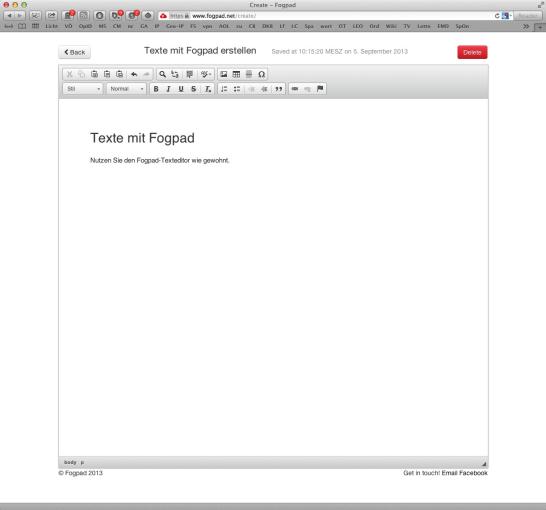The height and width of the screenshot is (510, 546).
Task: Click the paragraph 'Nutzen Sie den Fogpad-Texteditor'
Action: 159,160
